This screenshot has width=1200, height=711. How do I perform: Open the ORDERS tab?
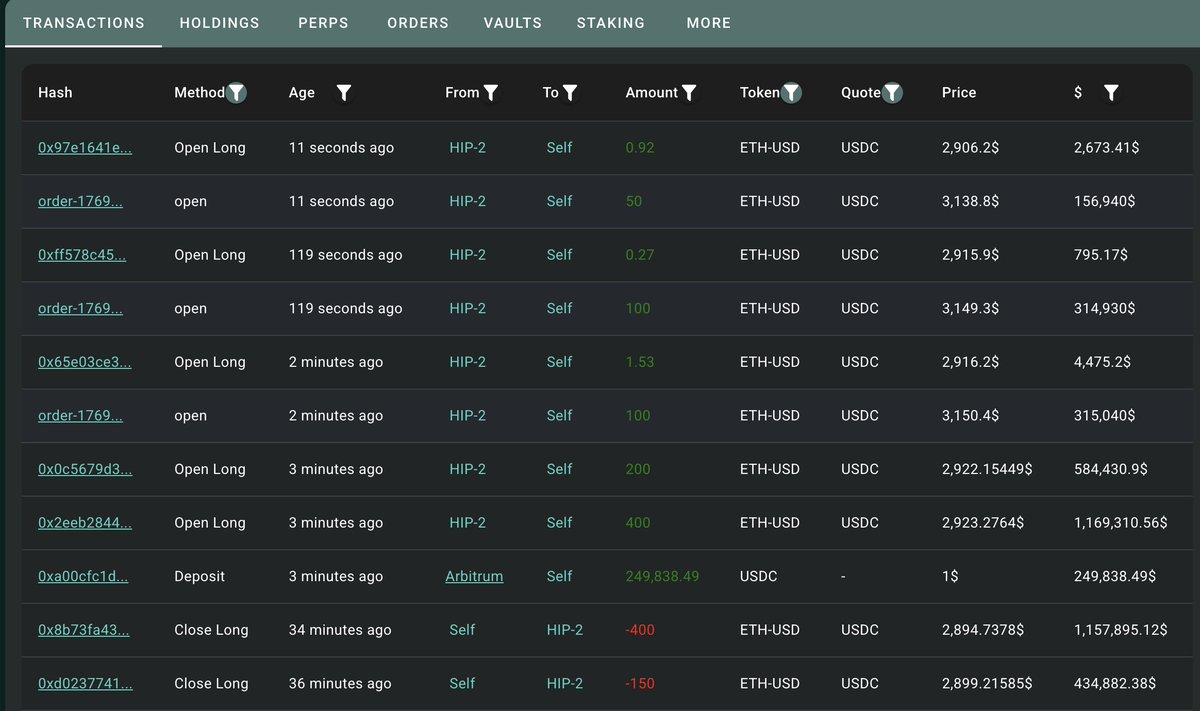tap(418, 22)
